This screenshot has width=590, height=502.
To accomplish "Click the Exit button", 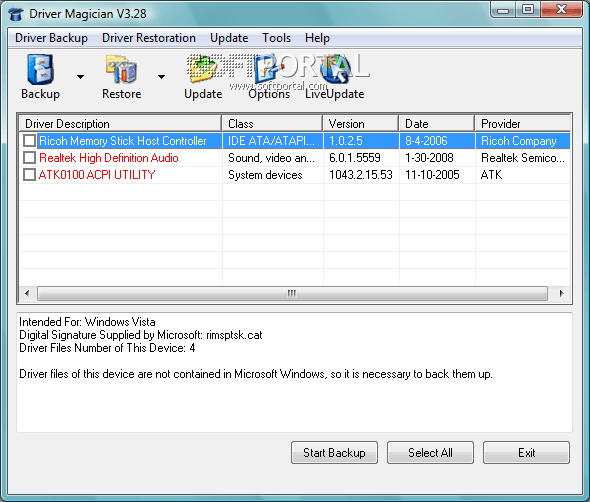I will 526,452.
